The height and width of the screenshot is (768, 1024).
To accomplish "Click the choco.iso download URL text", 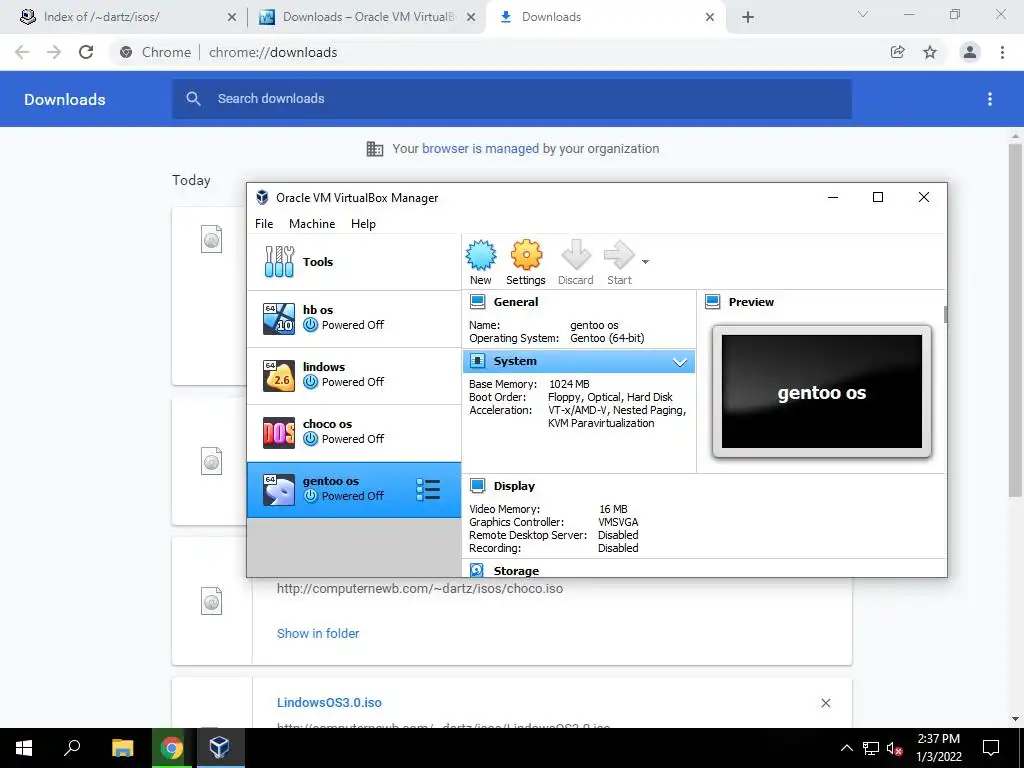I will pyautogui.click(x=420, y=588).
